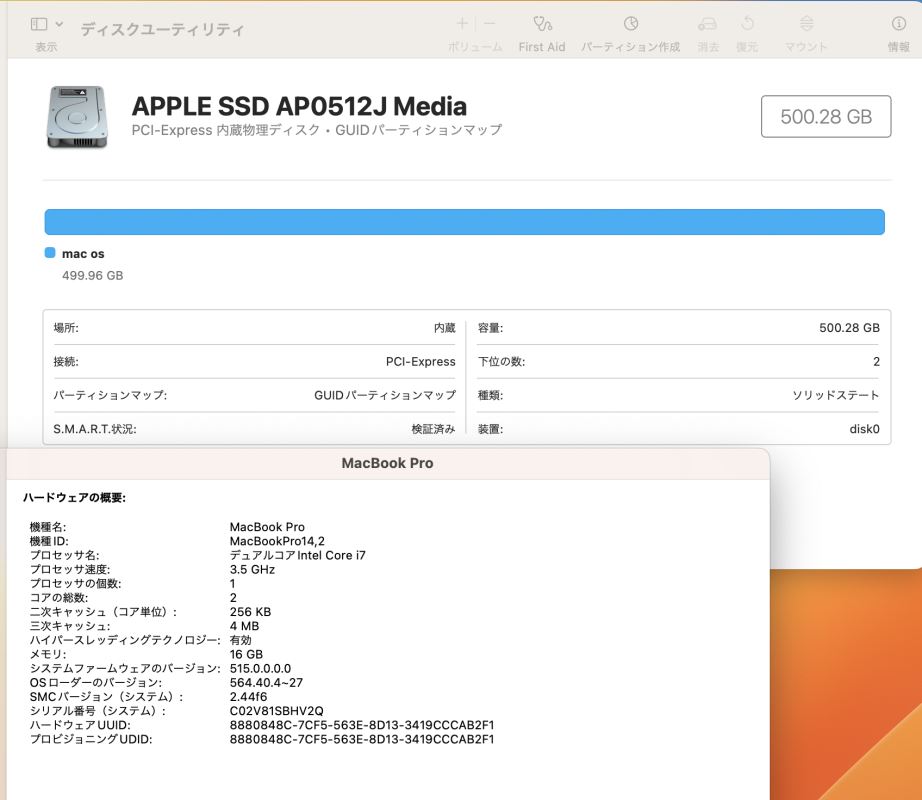Image resolution: width=922 pixels, height=800 pixels.
Task: Click the sidebar view (表示) icon
Action: [x=39, y=23]
